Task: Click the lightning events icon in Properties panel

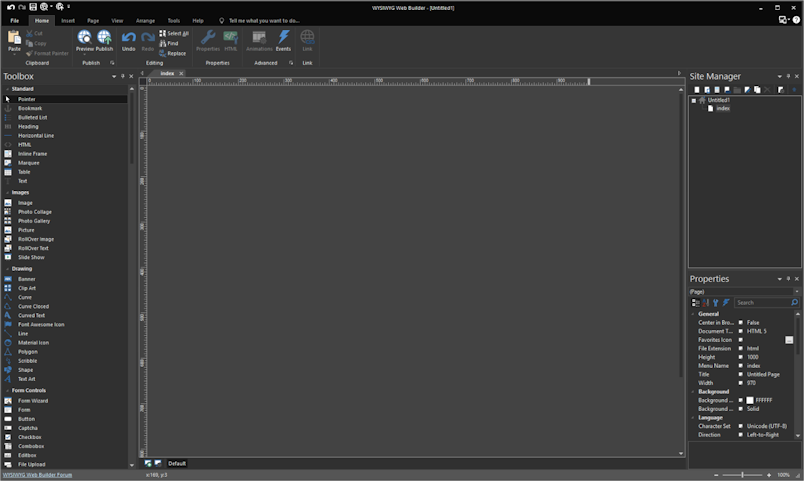Action: coord(726,303)
